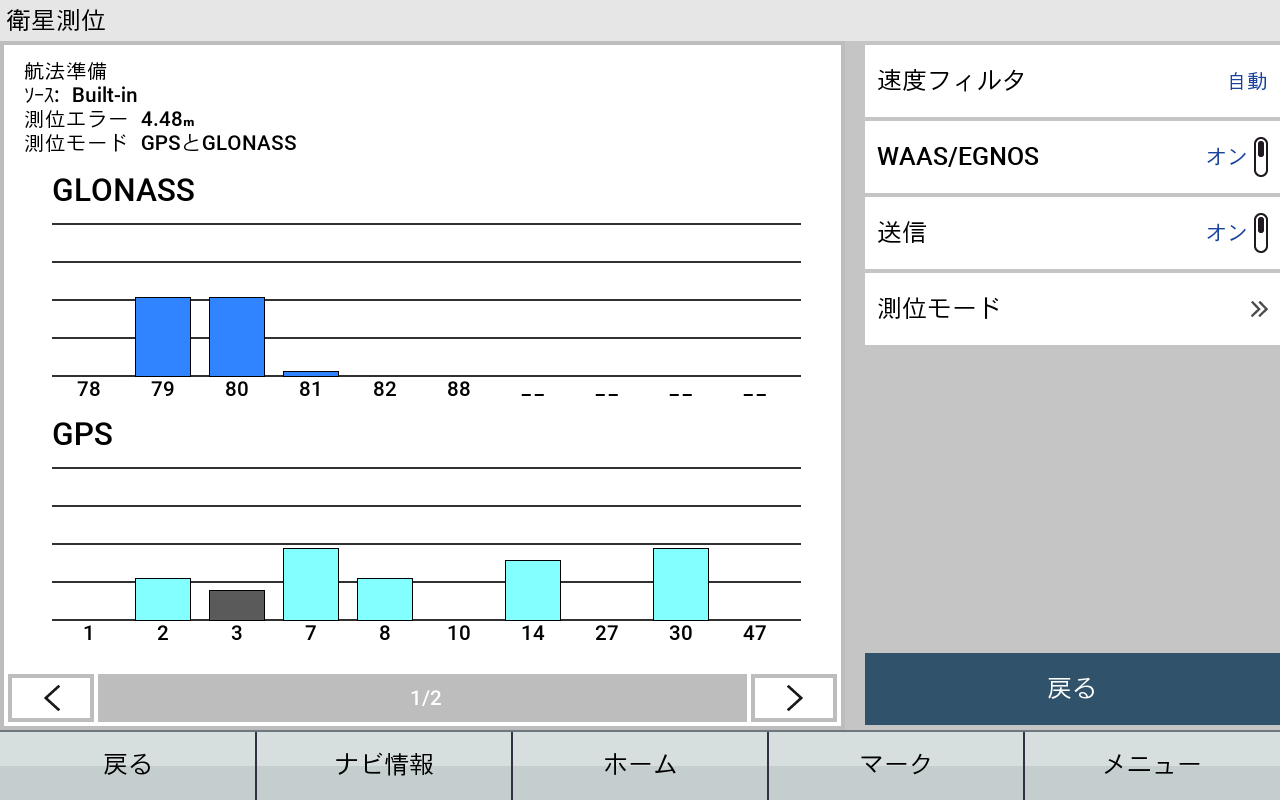Click GPS satellite 30 signal bar
Screen dimensions: 1280x800
pos(681,584)
